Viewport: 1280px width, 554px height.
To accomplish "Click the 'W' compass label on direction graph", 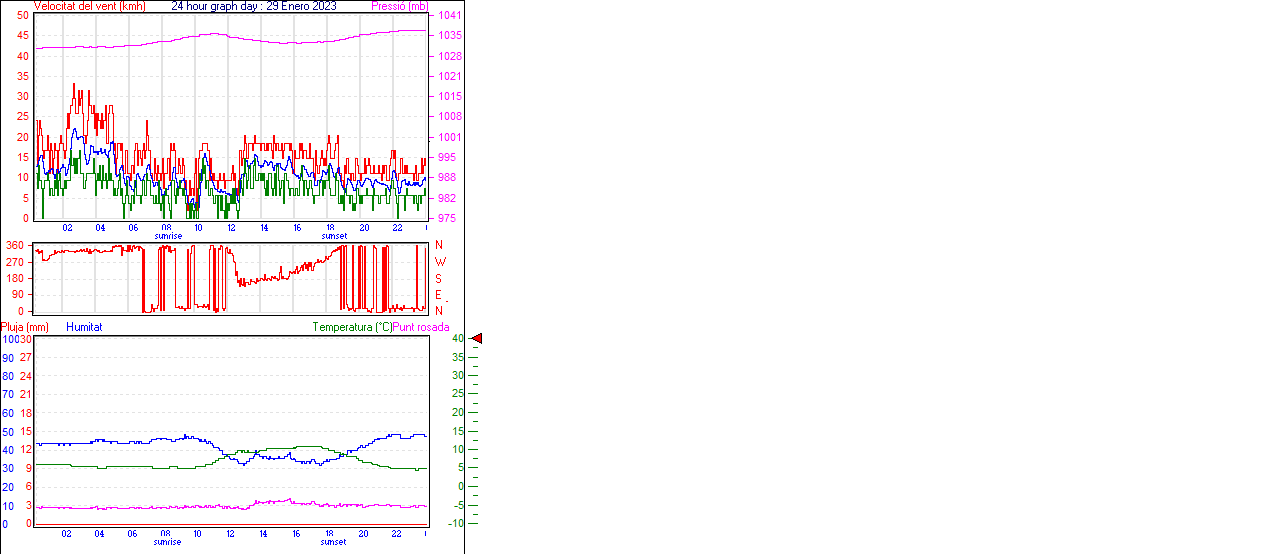I will click(438, 262).
